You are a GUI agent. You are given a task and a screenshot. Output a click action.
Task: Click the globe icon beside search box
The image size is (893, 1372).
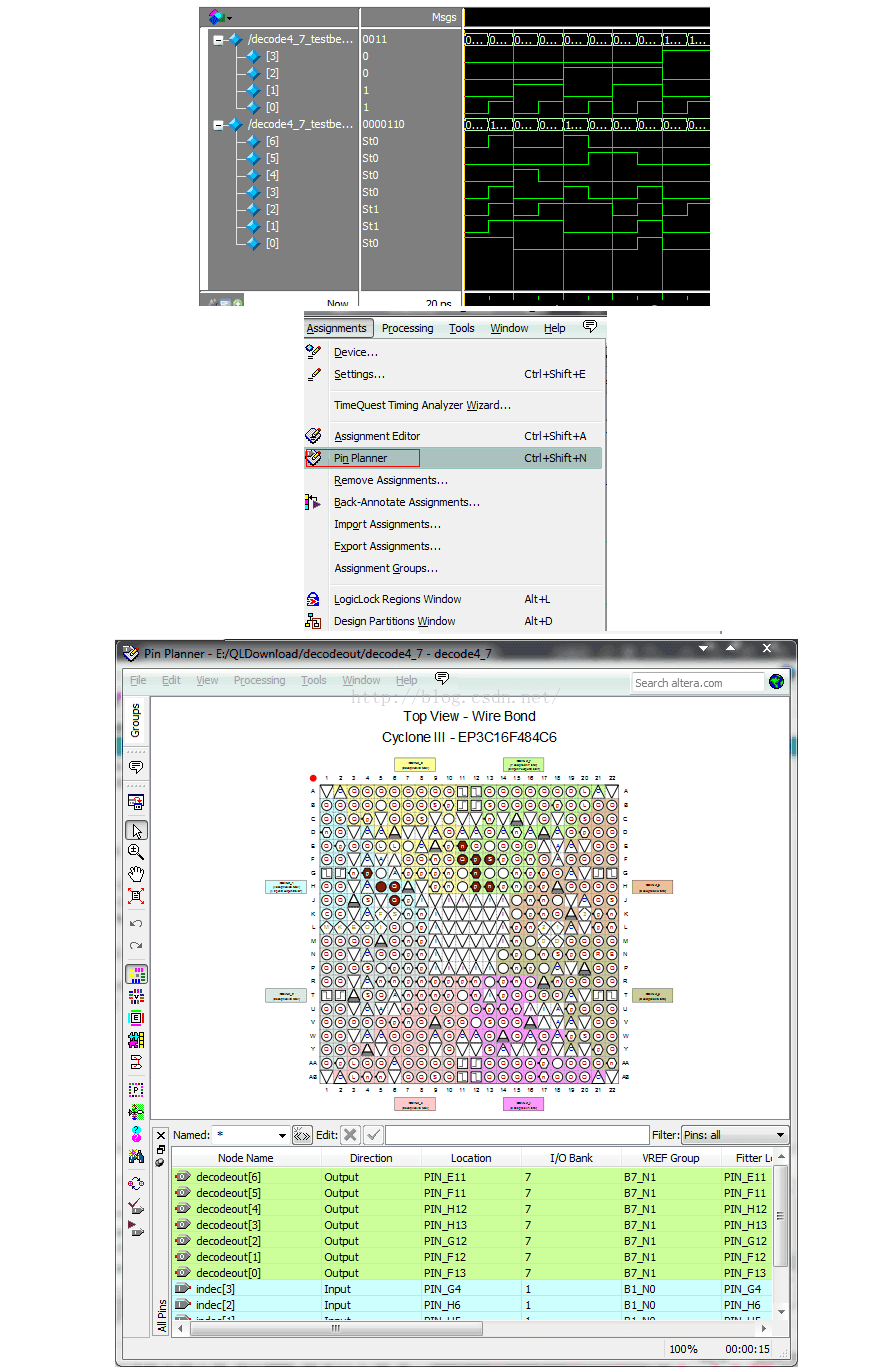tap(776, 682)
